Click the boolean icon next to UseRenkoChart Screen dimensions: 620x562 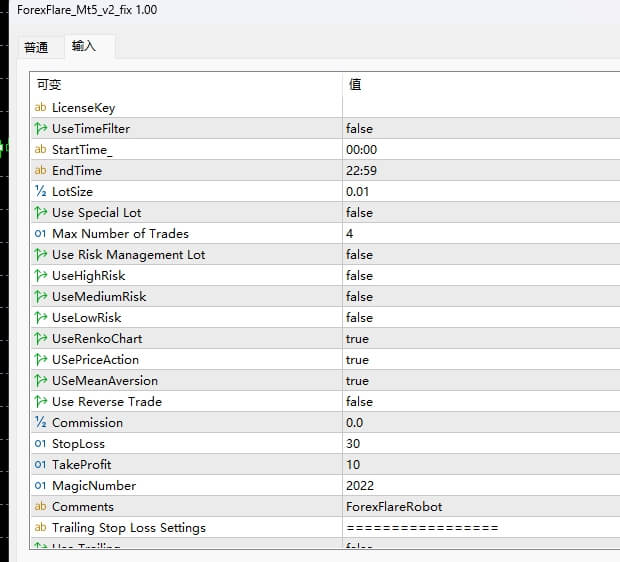click(41, 339)
